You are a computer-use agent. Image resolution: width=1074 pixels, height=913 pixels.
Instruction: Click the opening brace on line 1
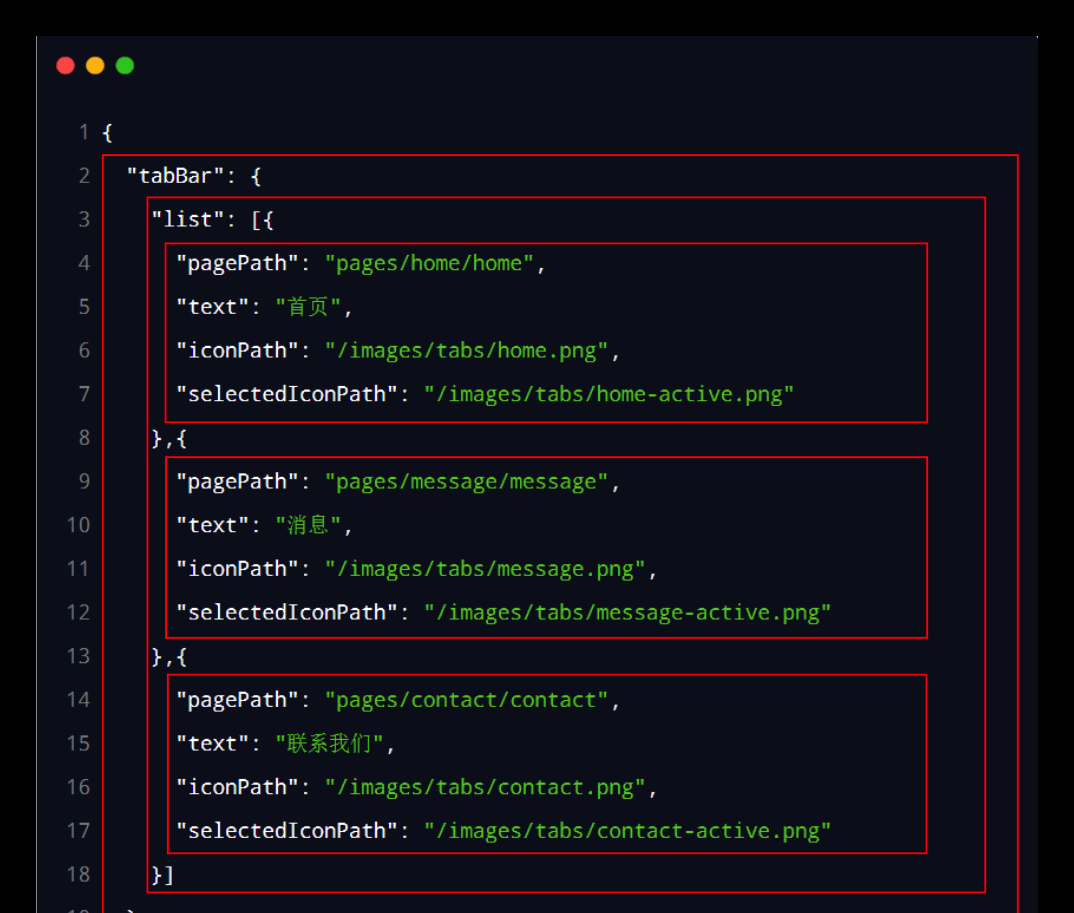[x=107, y=133]
